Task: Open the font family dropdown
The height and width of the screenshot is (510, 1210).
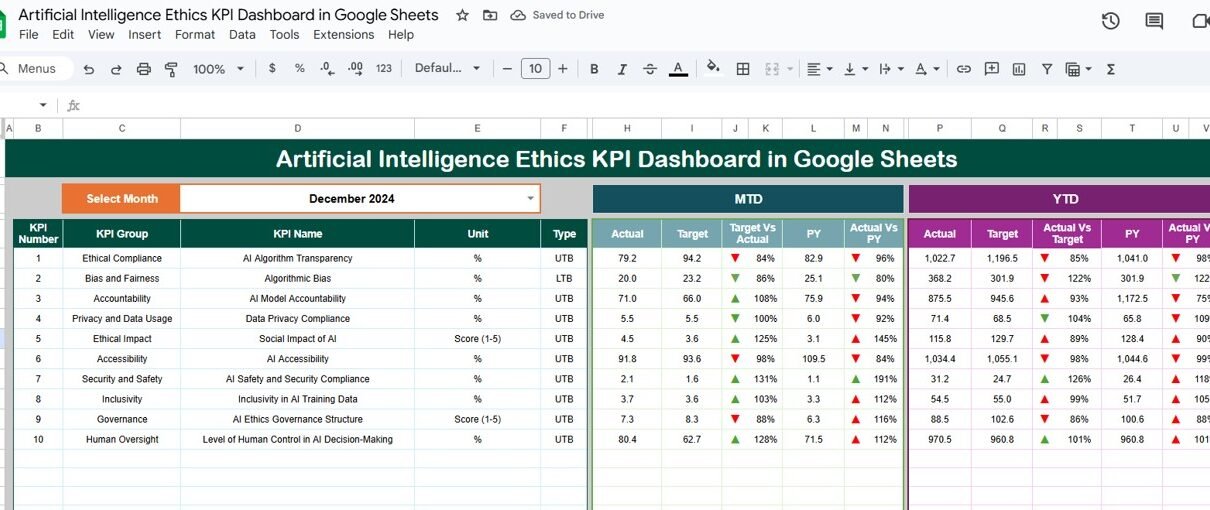Action: point(447,69)
